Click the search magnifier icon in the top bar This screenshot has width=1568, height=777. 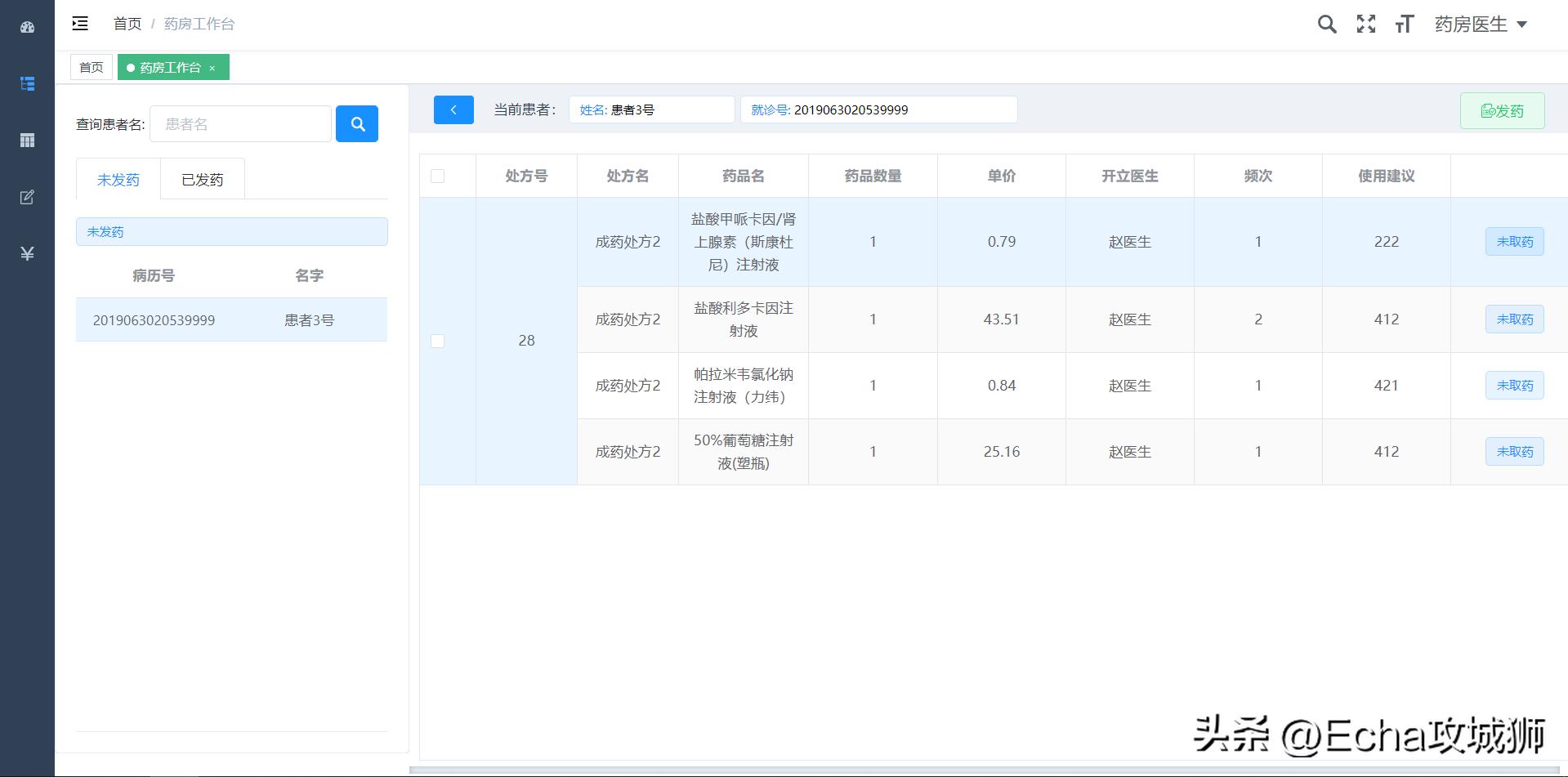point(1326,24)
